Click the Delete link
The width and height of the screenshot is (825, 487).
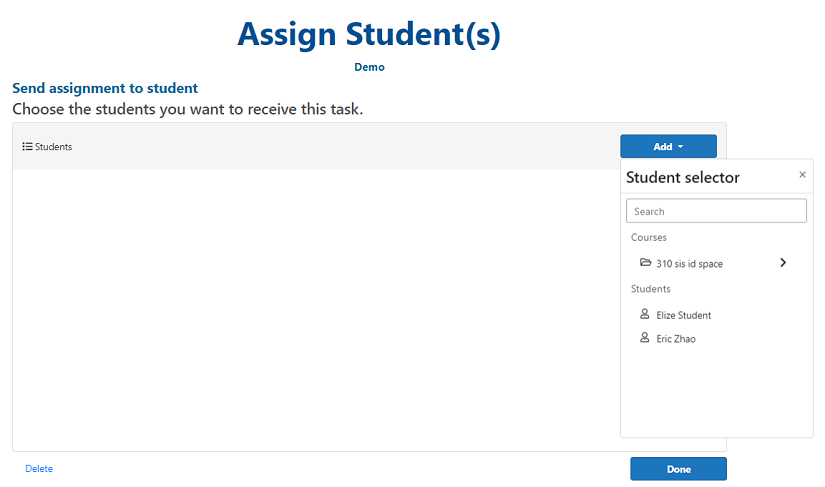[39, 468]
